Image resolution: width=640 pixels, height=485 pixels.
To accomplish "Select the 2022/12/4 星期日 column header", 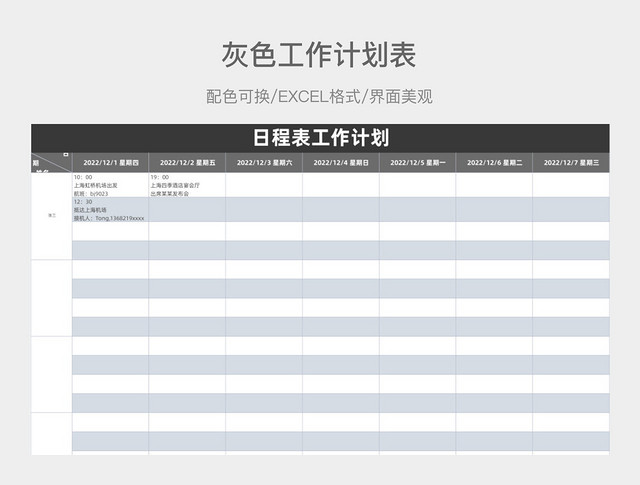I will click(341, 162).
